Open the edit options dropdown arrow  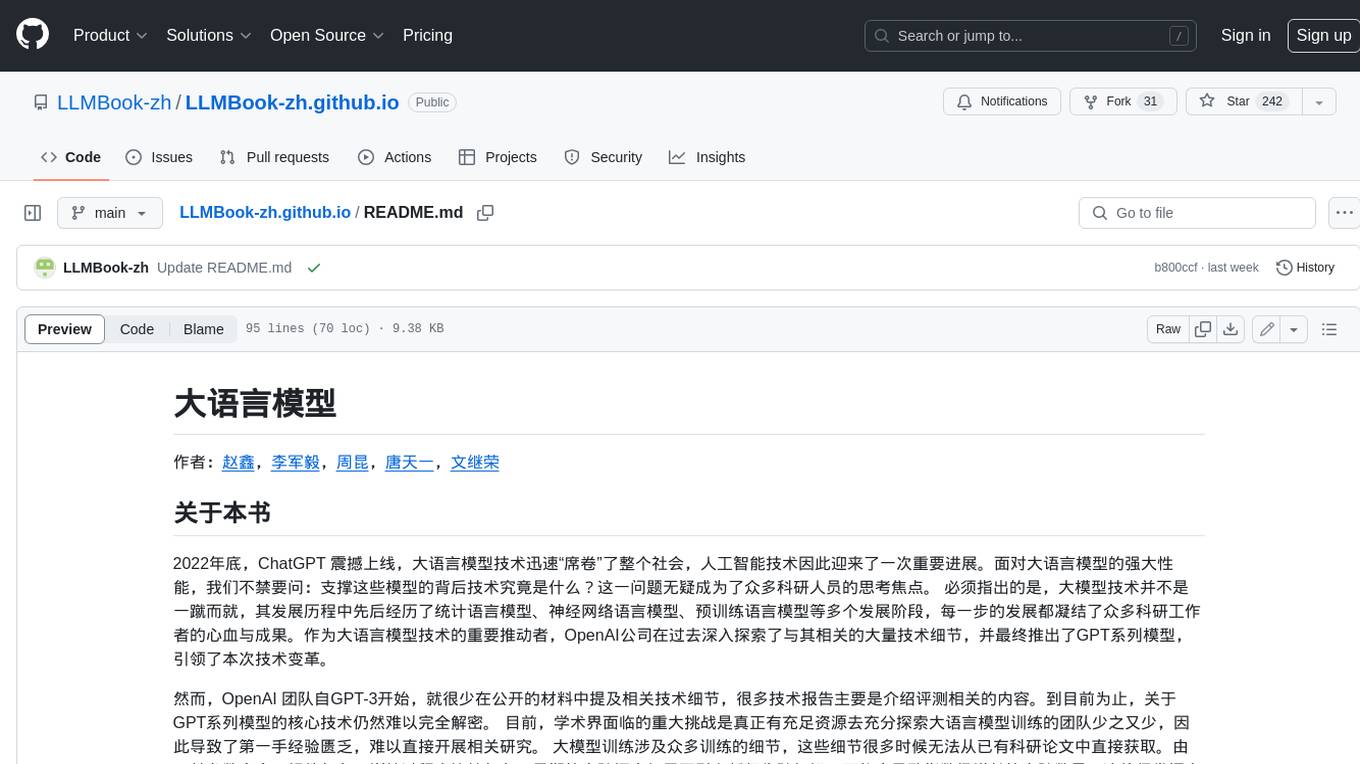point(1294,329)
